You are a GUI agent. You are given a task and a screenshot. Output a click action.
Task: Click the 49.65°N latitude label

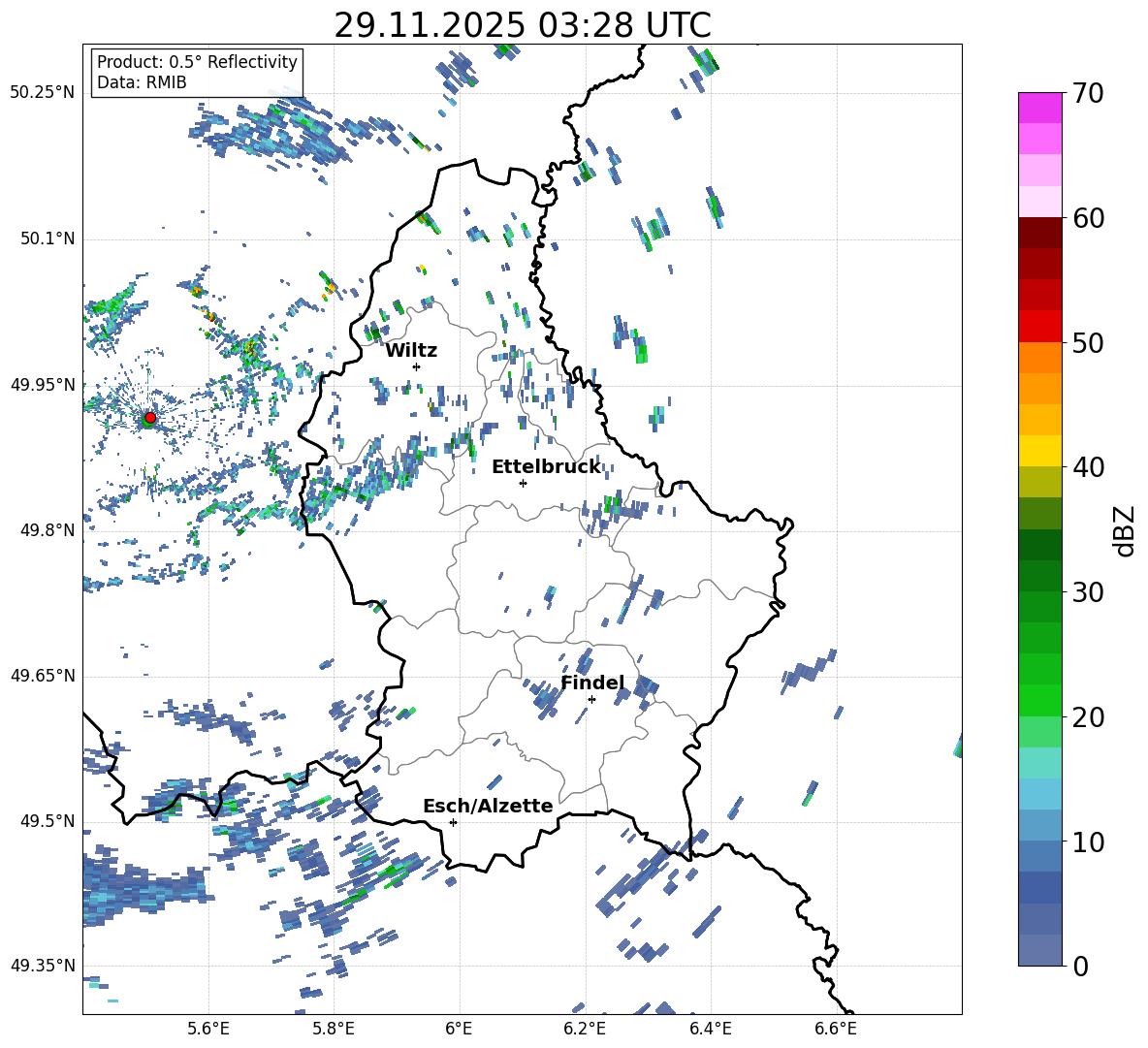pos(44,675)
